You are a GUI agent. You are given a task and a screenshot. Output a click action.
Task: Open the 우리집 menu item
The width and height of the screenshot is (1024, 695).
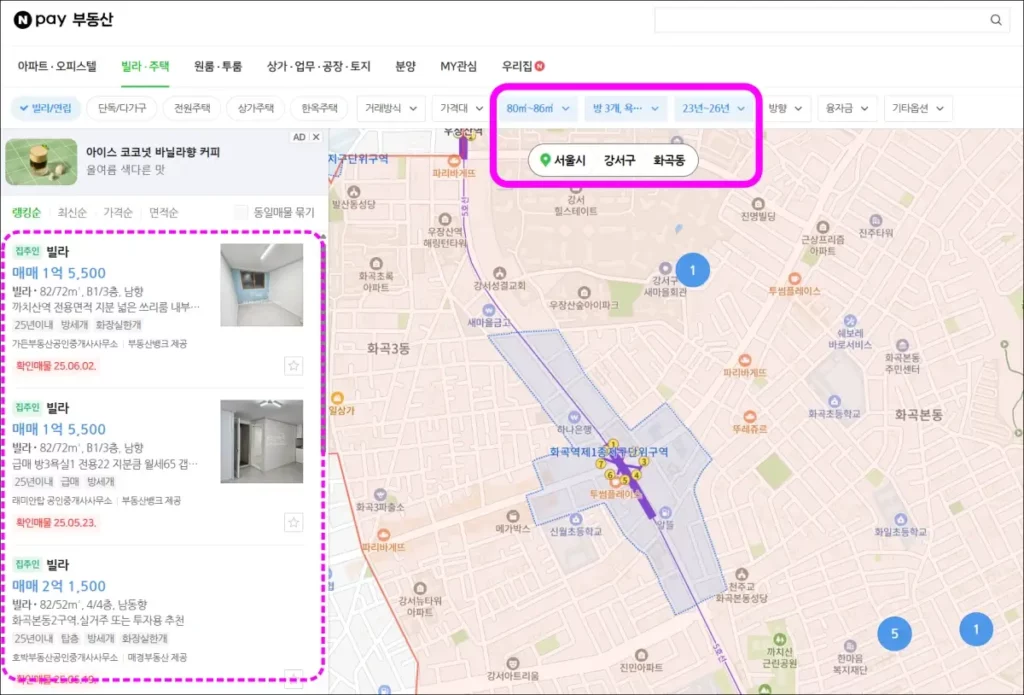[522, 66]
